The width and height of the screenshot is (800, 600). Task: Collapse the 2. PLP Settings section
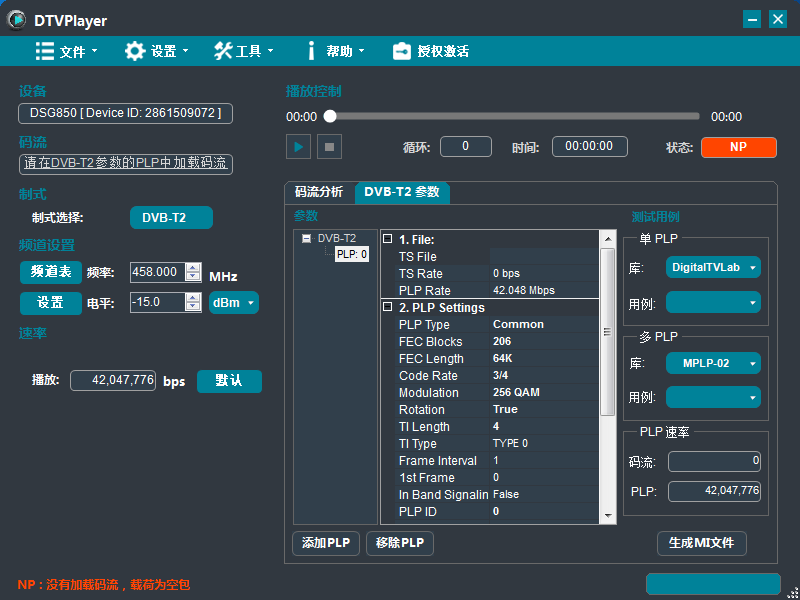388,308
